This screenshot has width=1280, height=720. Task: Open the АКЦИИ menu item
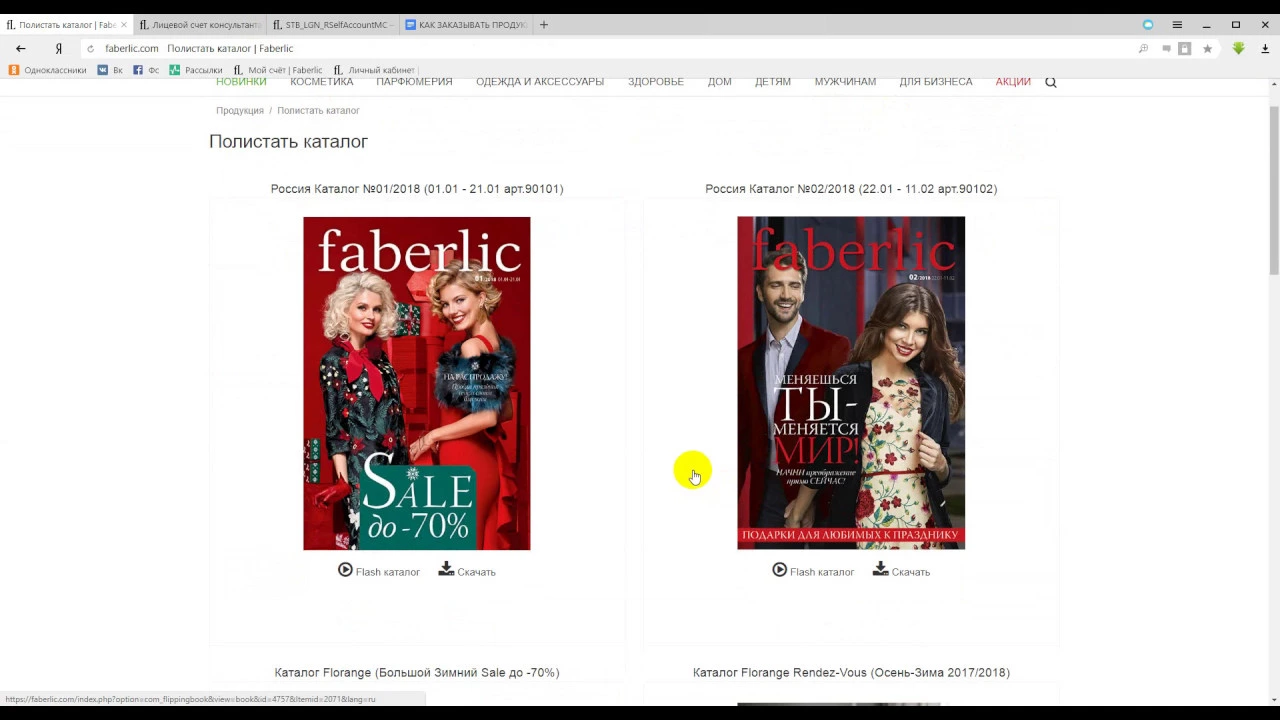(1013, 82)
